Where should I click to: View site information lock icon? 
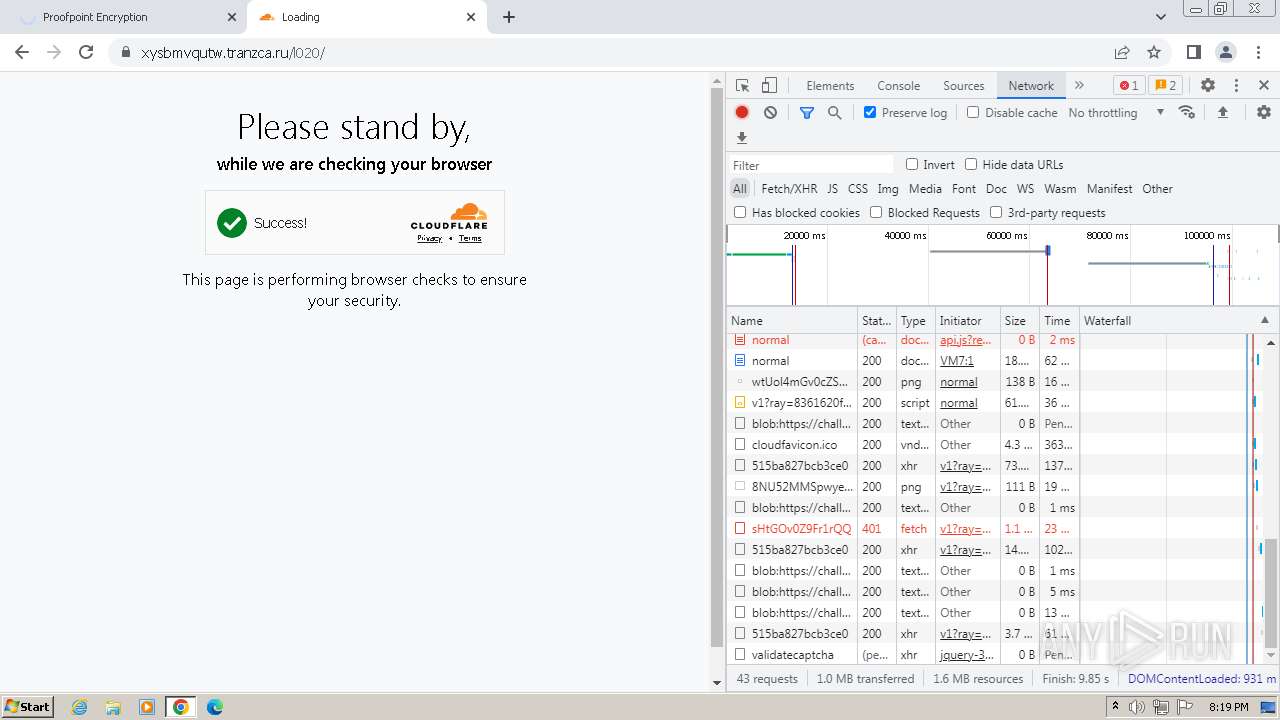point(126,53)
